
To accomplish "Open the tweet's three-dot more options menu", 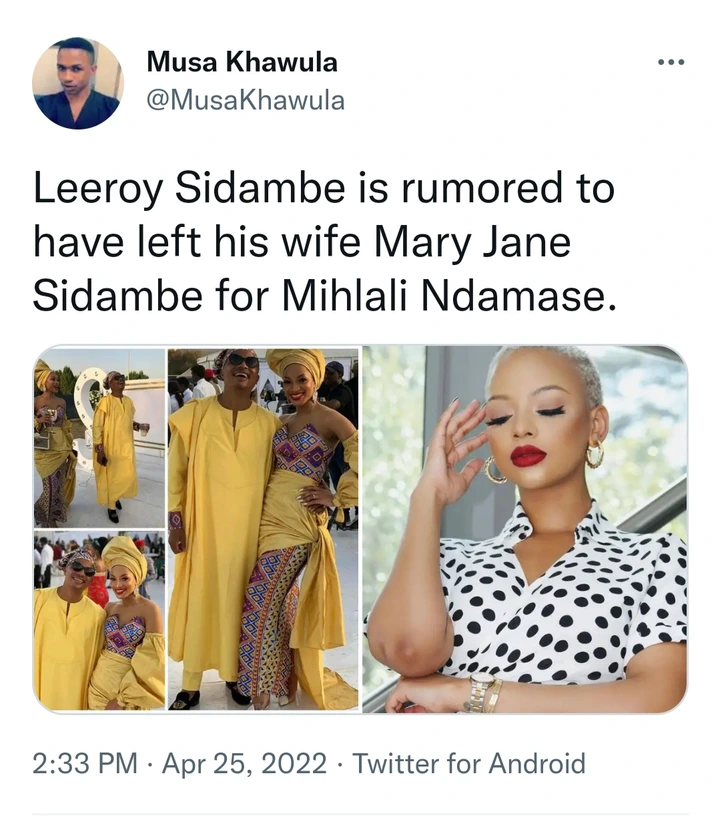I will point(671,63).
